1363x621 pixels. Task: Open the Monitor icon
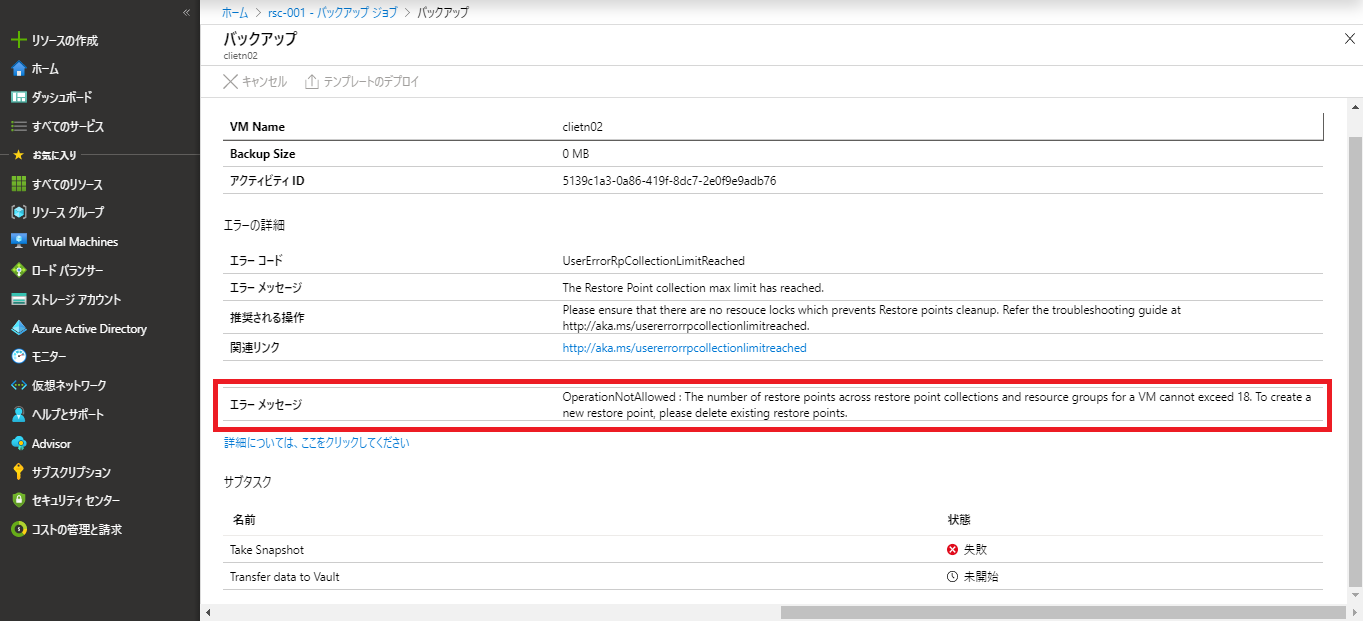pos(18,357)
